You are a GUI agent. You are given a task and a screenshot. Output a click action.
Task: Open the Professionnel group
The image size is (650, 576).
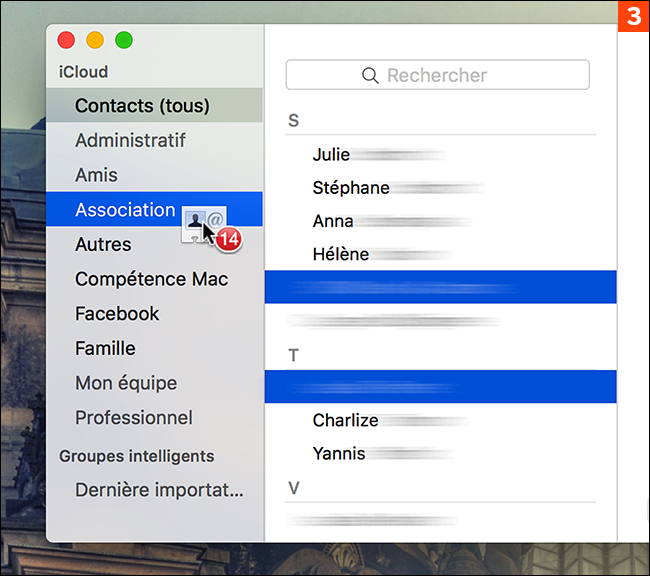[134, 418]
